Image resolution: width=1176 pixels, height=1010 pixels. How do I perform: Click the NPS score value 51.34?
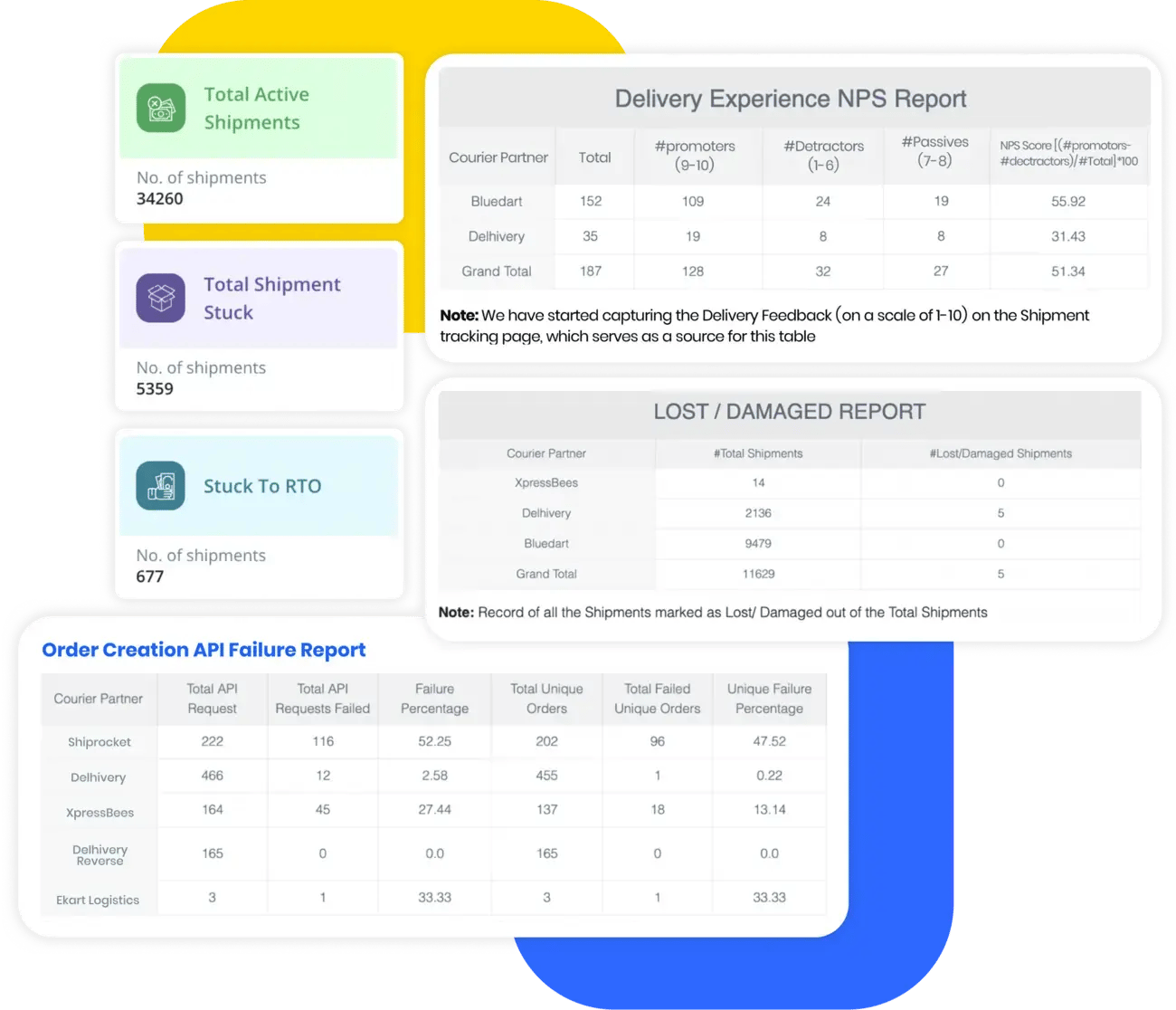click(1068, 271)
